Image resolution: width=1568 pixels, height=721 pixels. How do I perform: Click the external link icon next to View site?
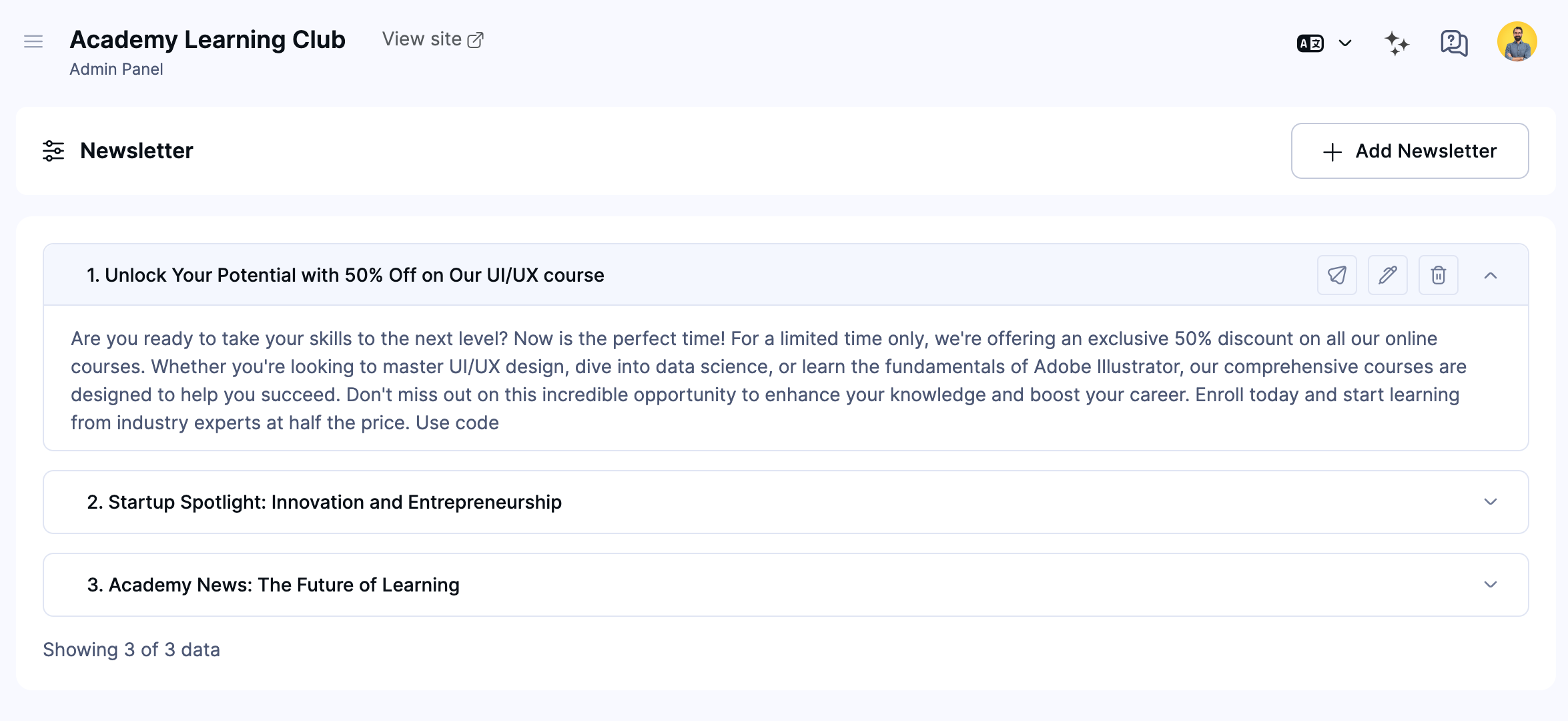(475, 39)
